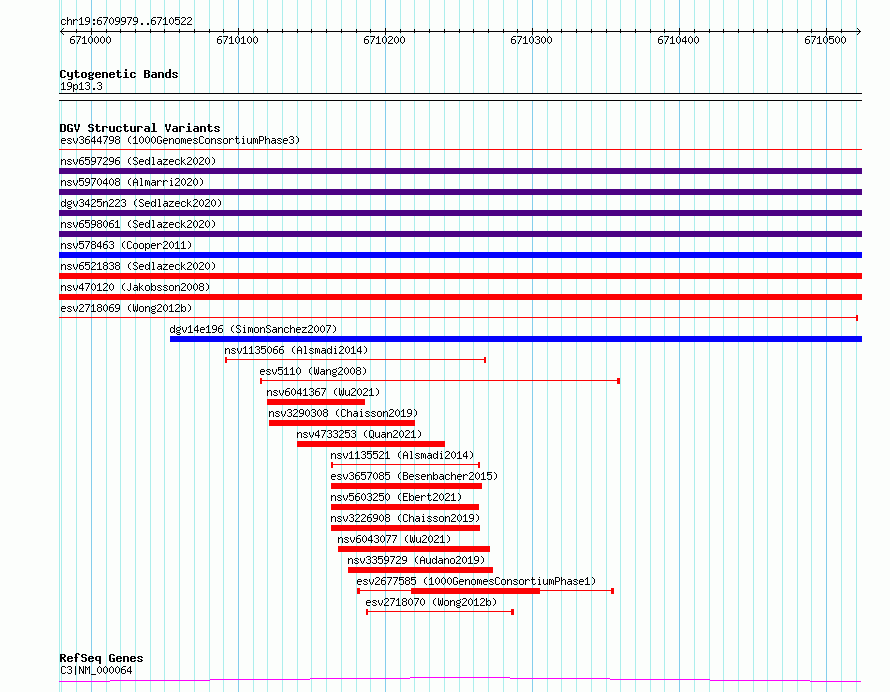
Task: Open nsv5603250 (Ebert2021) label
Action: click(x=396, y=497)
